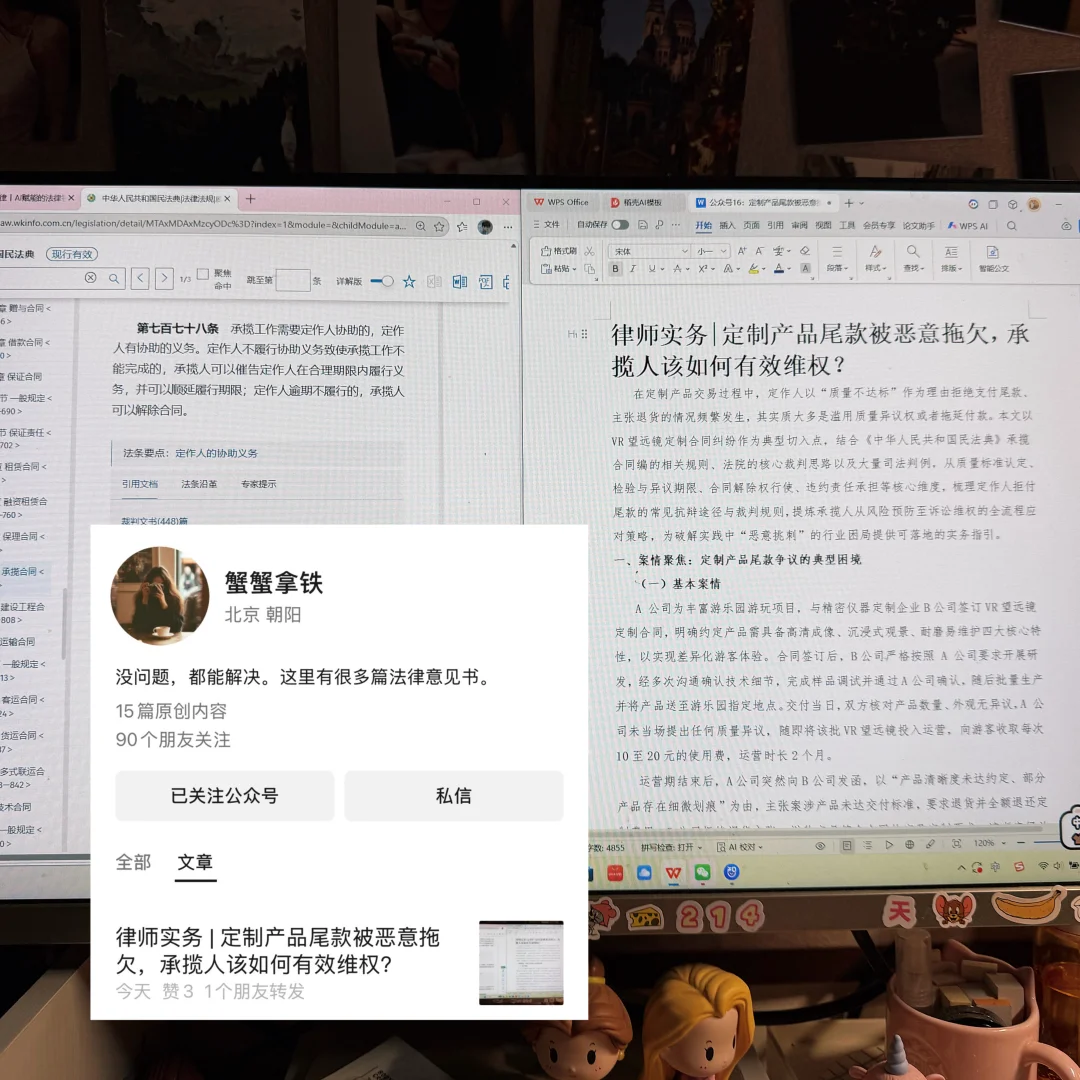
Task: Click the article thumbnail image in profile card
Action: click(521, 962)
